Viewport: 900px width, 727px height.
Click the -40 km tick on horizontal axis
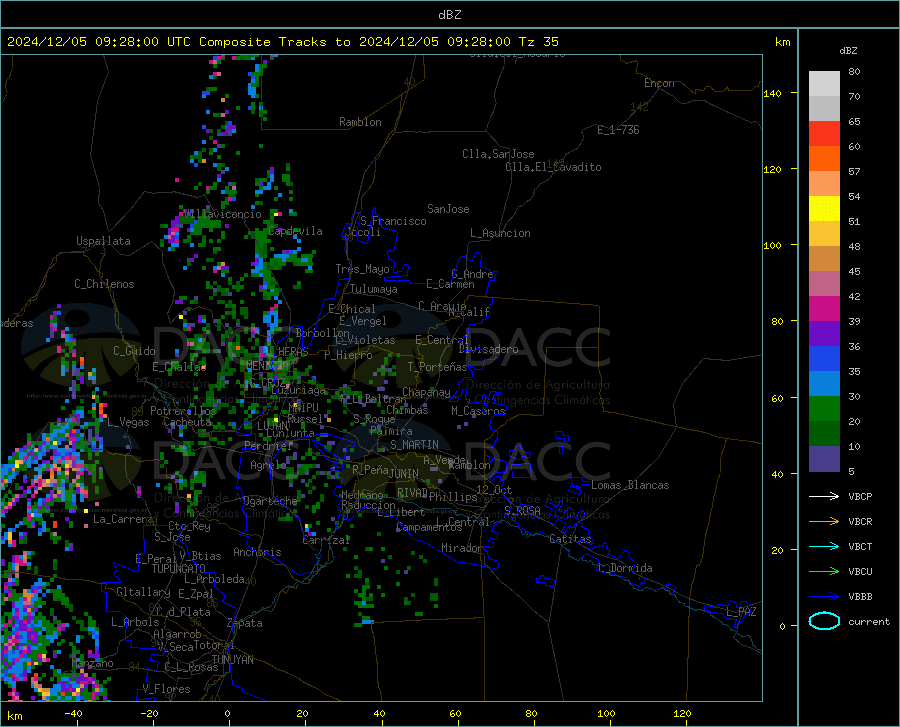[73, 713]
